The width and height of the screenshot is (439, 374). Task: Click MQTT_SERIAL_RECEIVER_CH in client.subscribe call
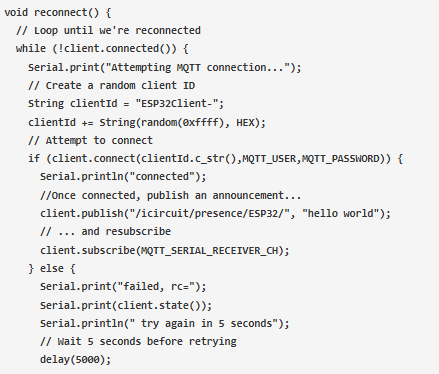[x=209, y=250]
